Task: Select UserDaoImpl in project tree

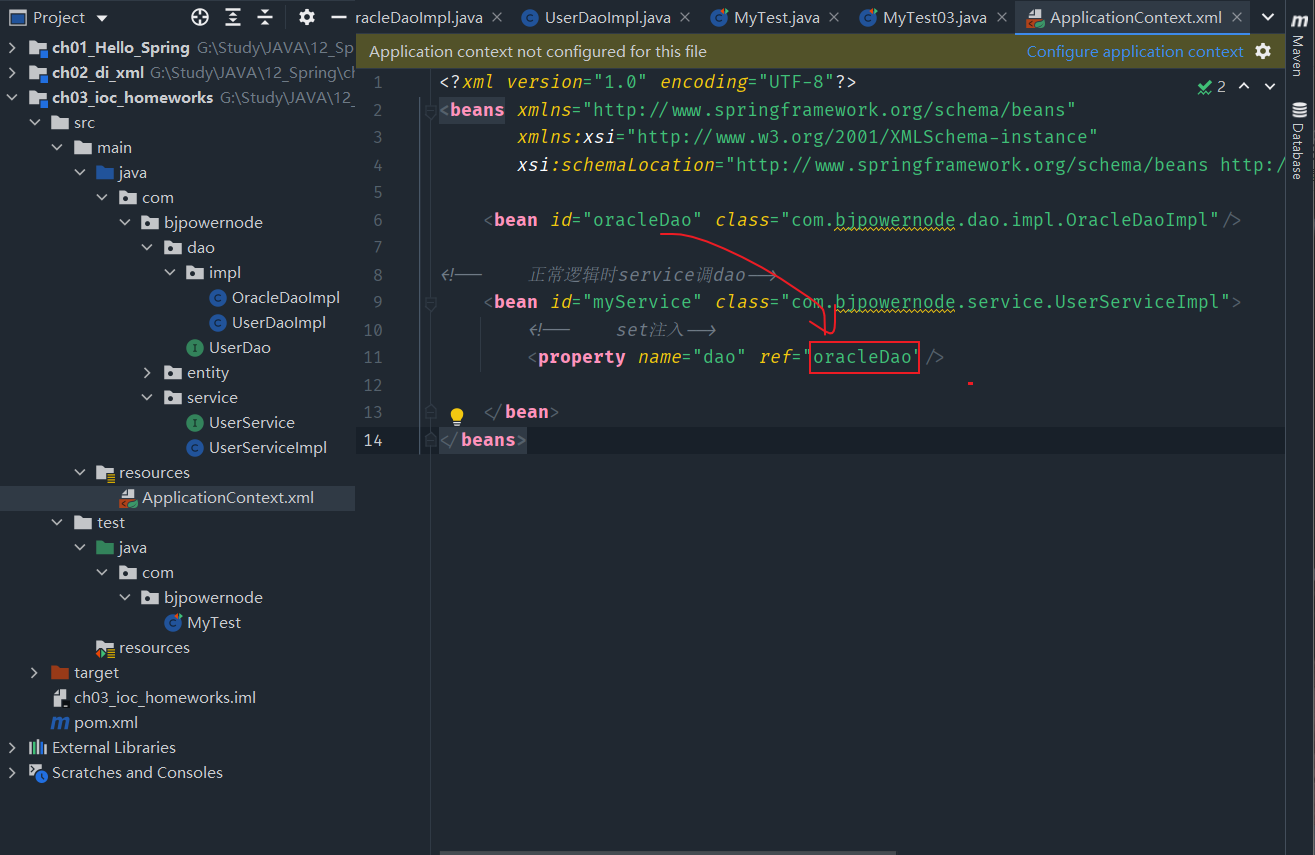Action: click(279, 322)
